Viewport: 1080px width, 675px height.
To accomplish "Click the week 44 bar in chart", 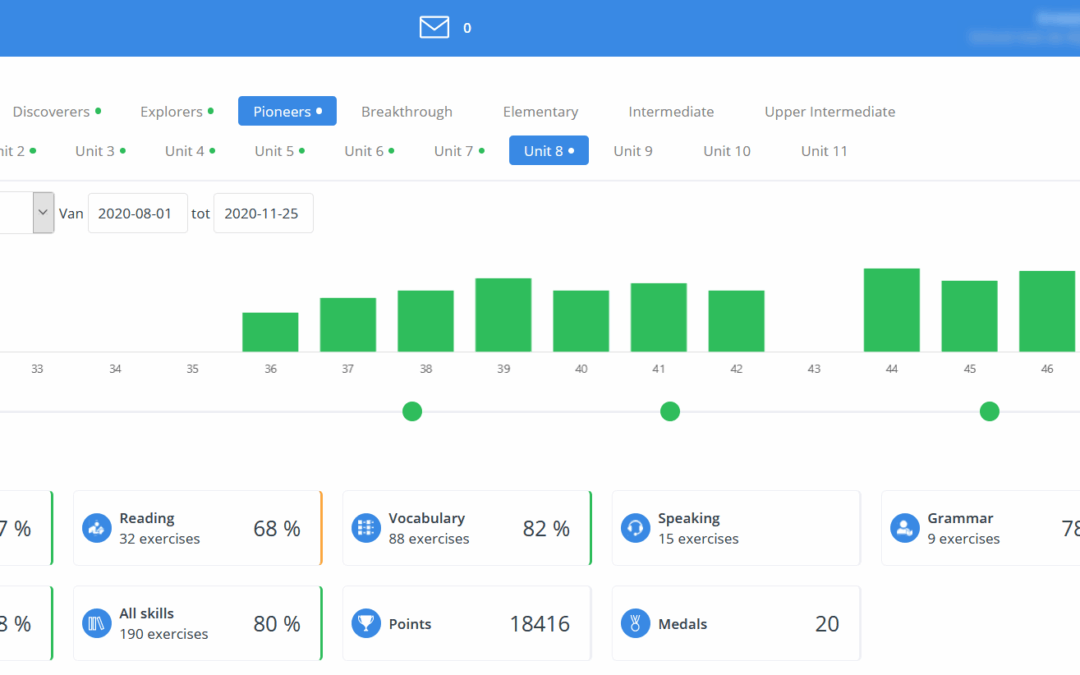I will pyautogui.click(x=892, y=310).
